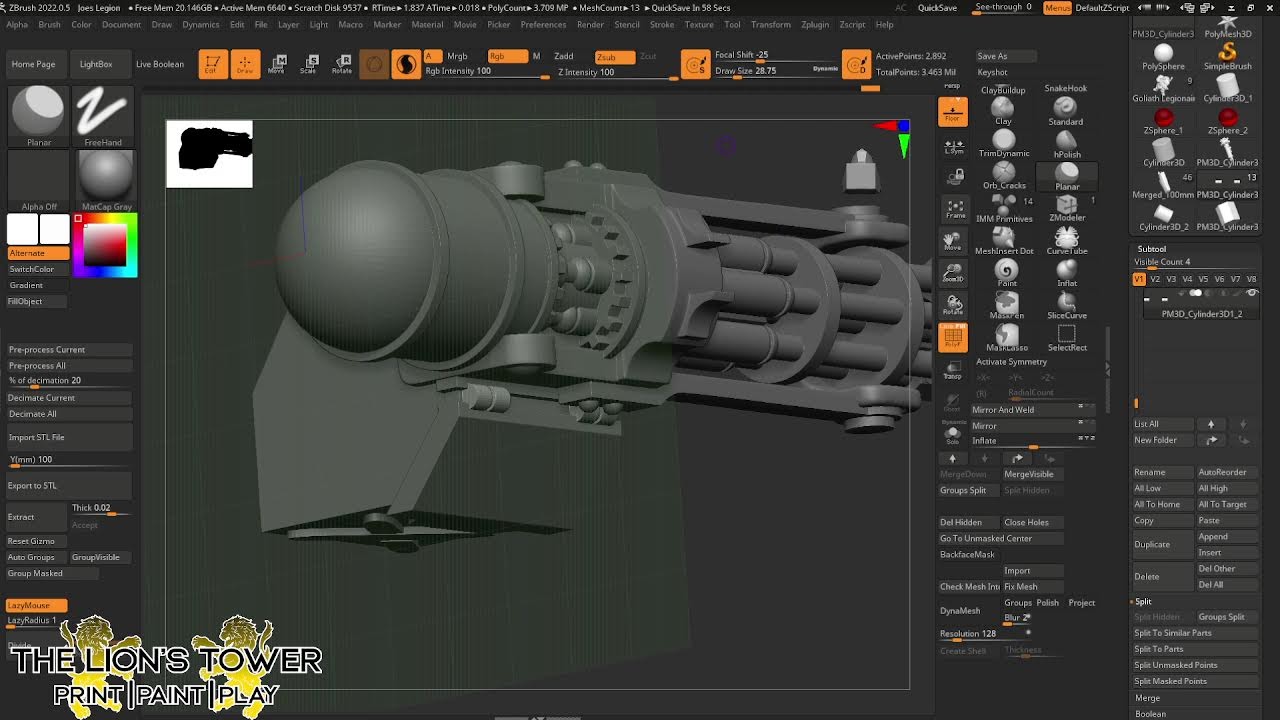Expand the Subtool palette header
Screen dimensions: 1280x720
tap(1152, 248)
